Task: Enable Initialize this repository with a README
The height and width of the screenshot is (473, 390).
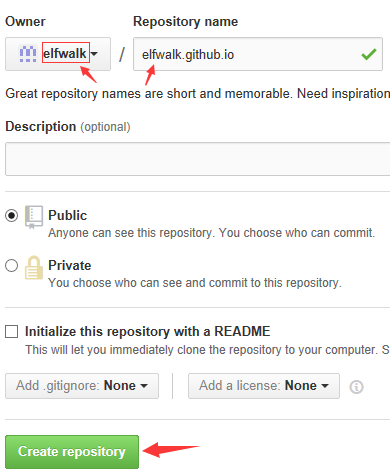Action: [11, 332]
